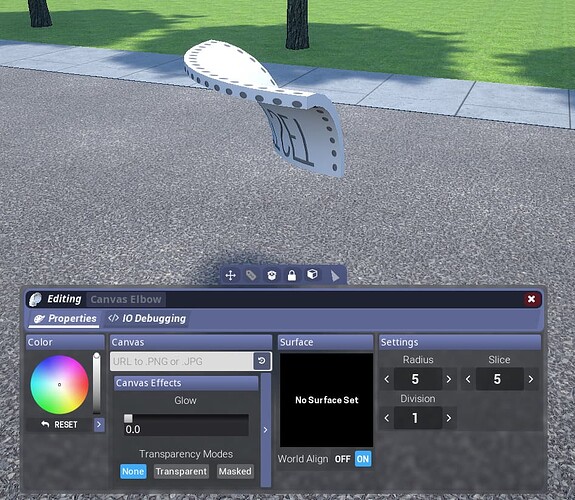This screenshot has width=575, height=500.
Task: Reload the canvas URL with refresh icon
Action: click(x=262, y=361)
